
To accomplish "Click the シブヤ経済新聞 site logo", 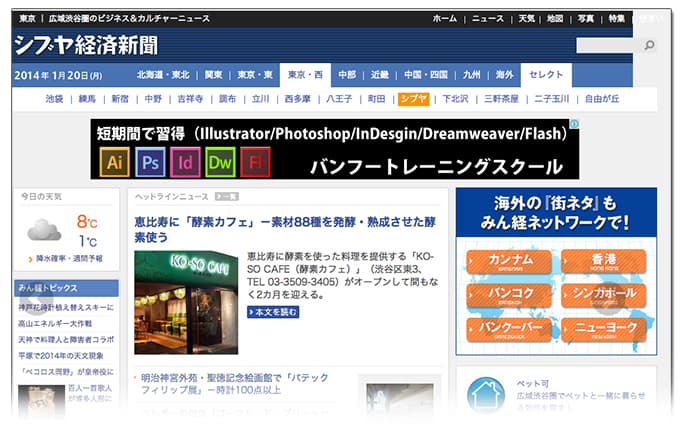I will (x=86, y=45).
